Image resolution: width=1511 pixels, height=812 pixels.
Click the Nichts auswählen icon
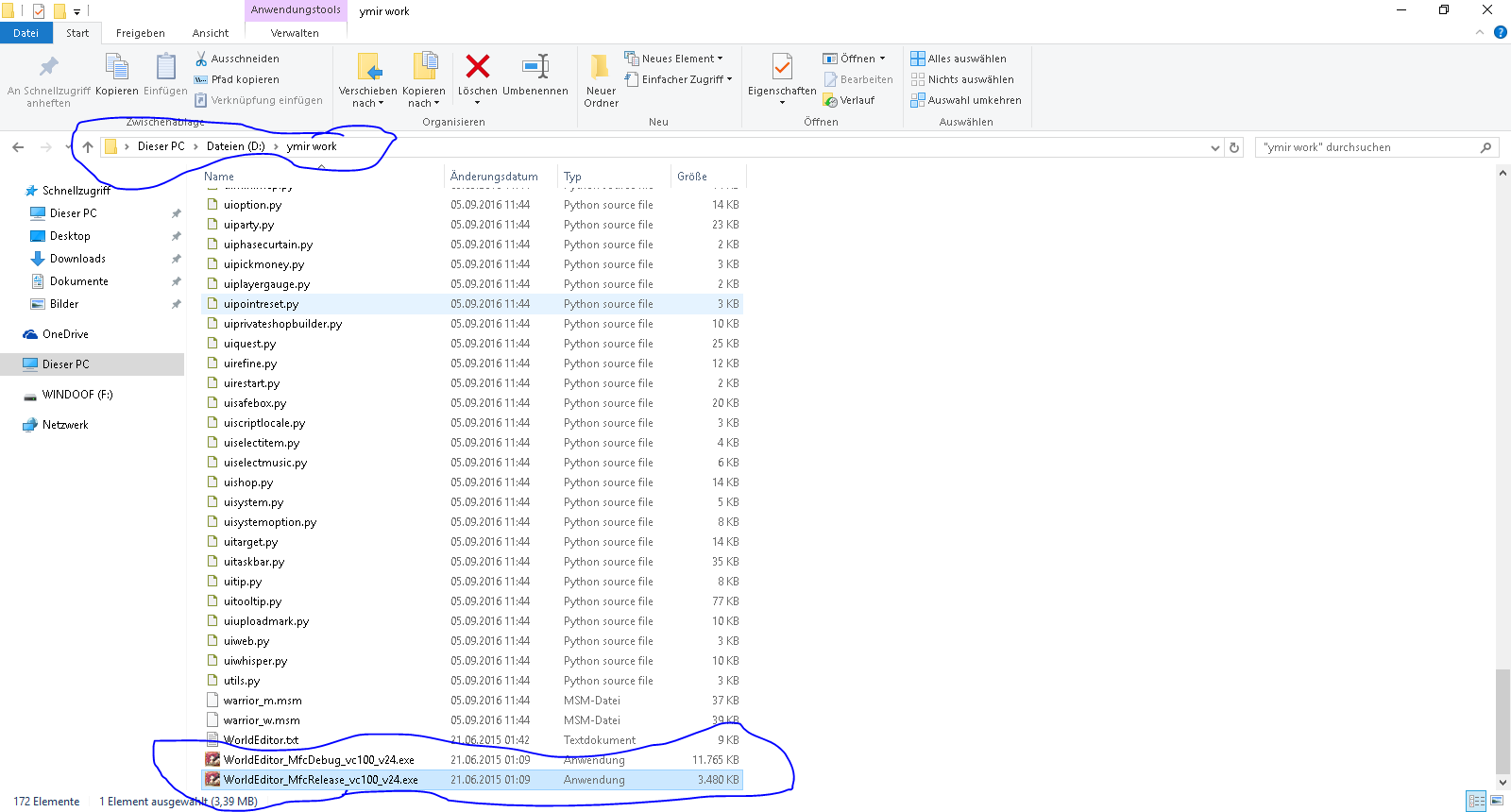pyautogui.click(x=917, y=79)
